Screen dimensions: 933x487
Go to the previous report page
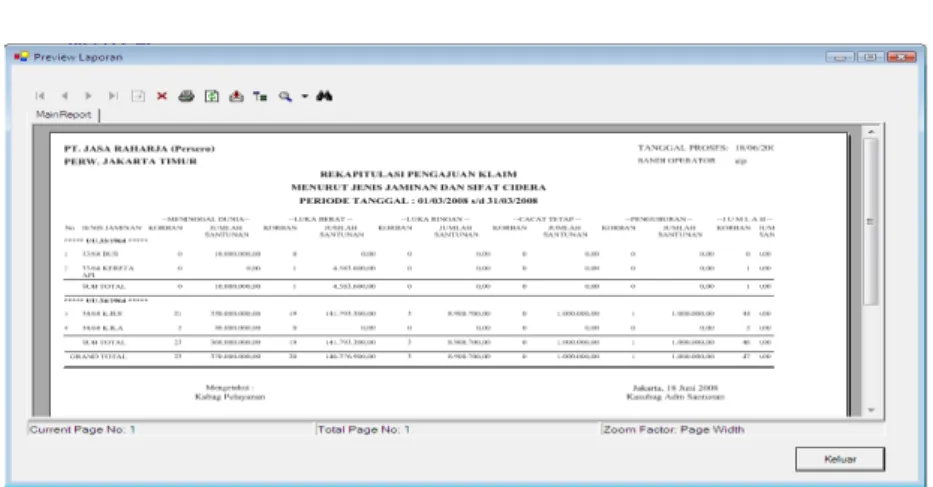[x=64, y=96]
